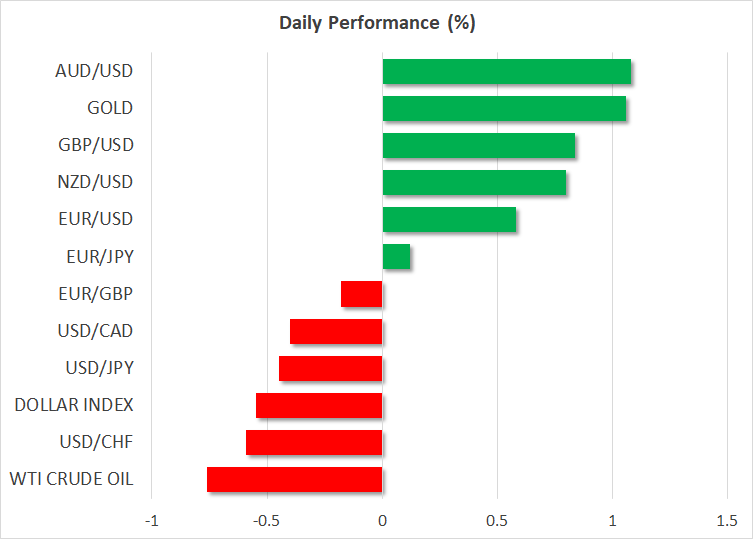The width and height of the screenshot is (753, 539).
Task: Select the USD/JPY red bar
Action: click(x=331, y=368)
